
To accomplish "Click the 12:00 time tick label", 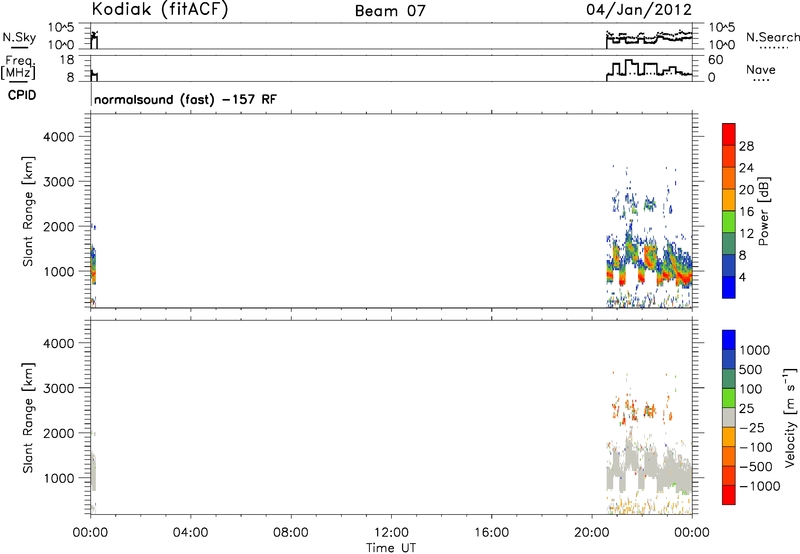I will 391,533.
